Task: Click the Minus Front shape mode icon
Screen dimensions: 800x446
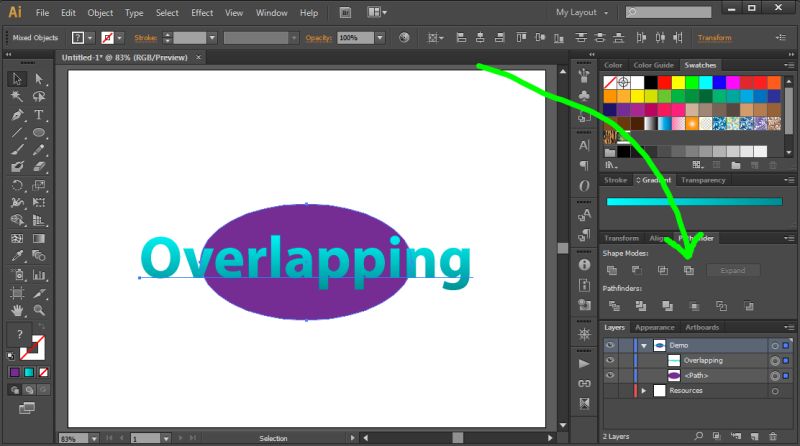Action: tap(637, 270)
